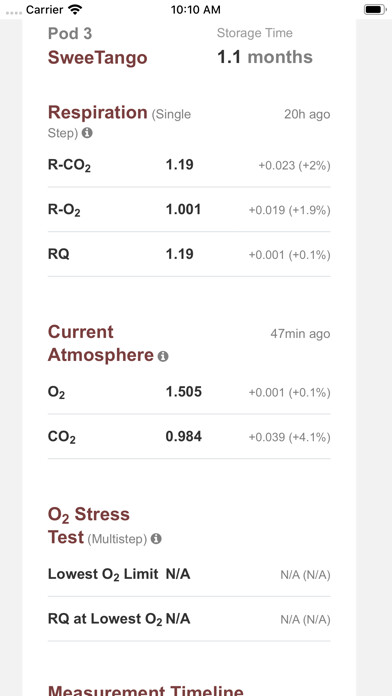Select the R-CO2 row
The width and height of the screenshot is (392, 696).
[x=189, y=165]
